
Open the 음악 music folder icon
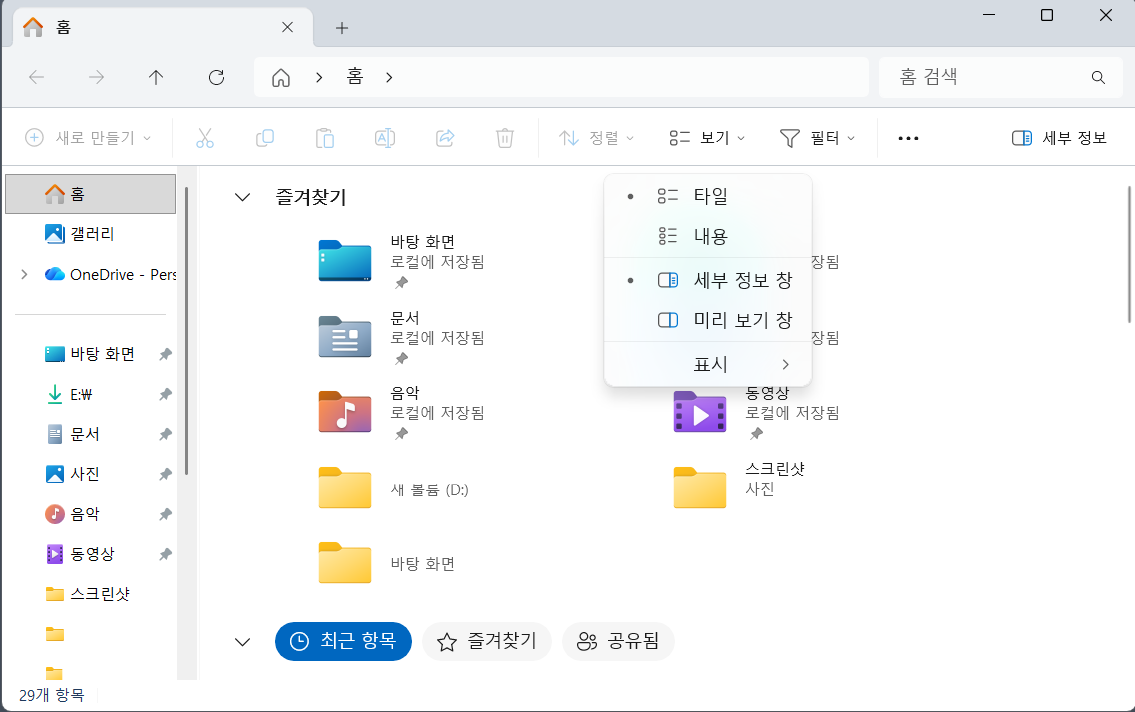click(x=345, y=412)
